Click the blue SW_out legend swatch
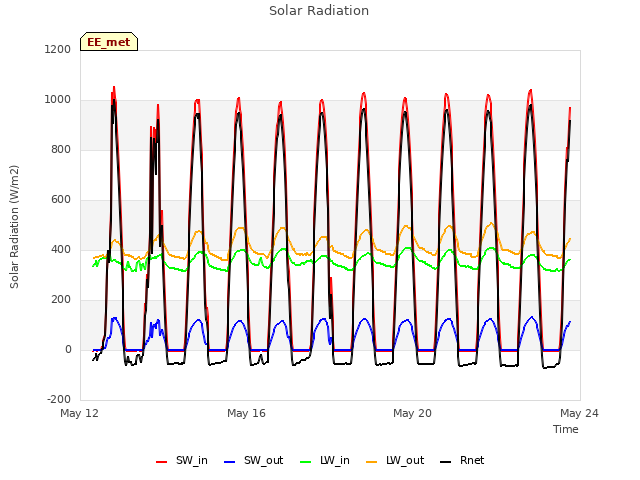The height and width of the screenshot is (480, 640). pyautogui.click(x=230, y=462)
